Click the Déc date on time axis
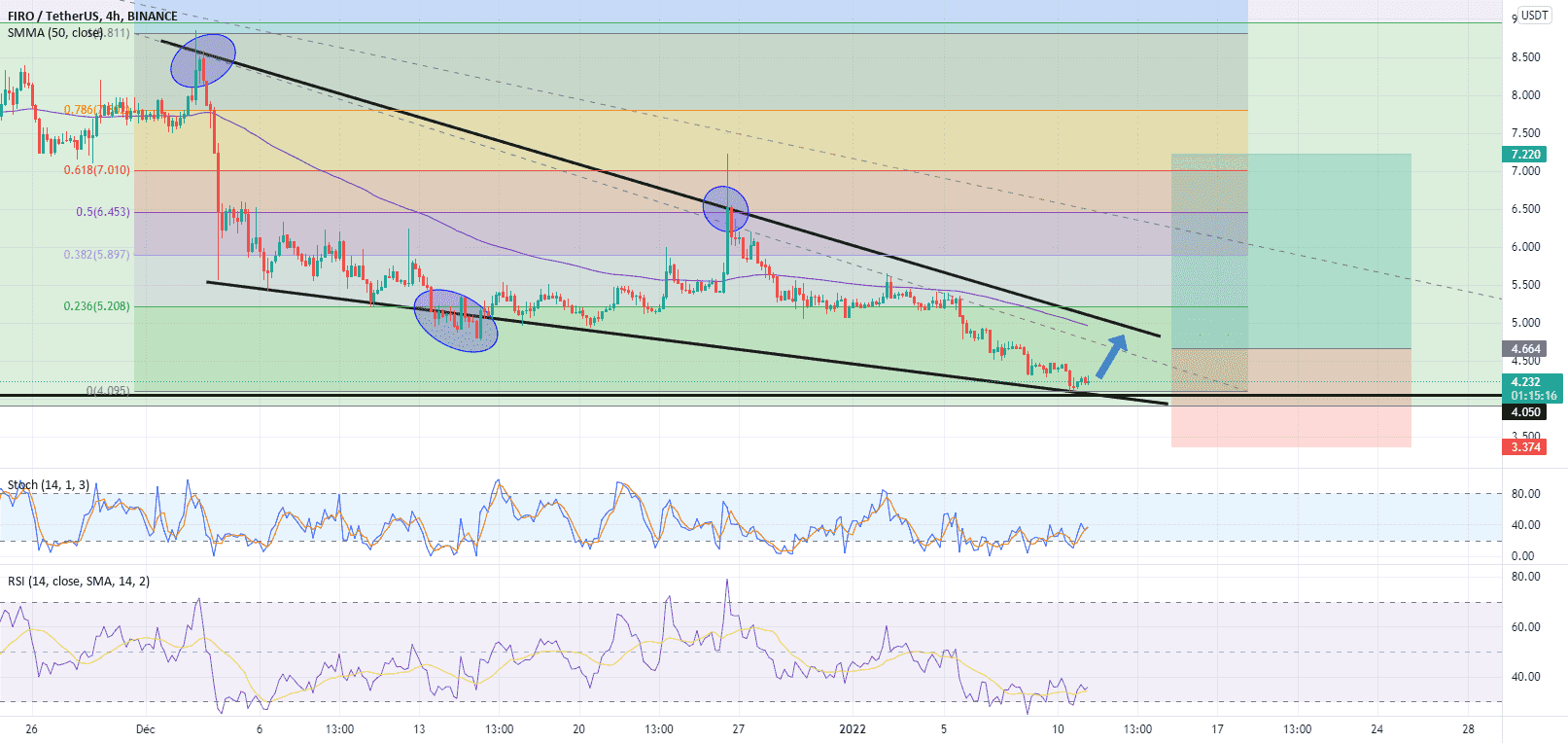 coord(146,728)
